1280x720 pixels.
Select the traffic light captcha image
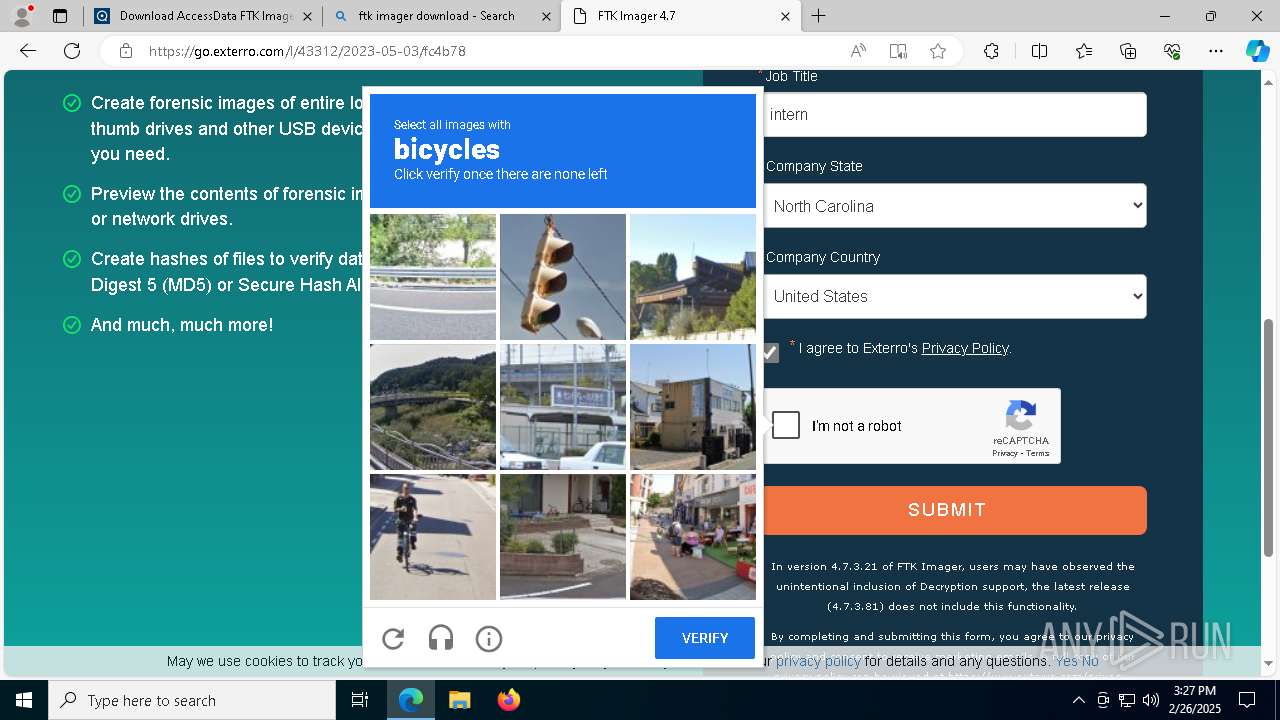point(563,277)
